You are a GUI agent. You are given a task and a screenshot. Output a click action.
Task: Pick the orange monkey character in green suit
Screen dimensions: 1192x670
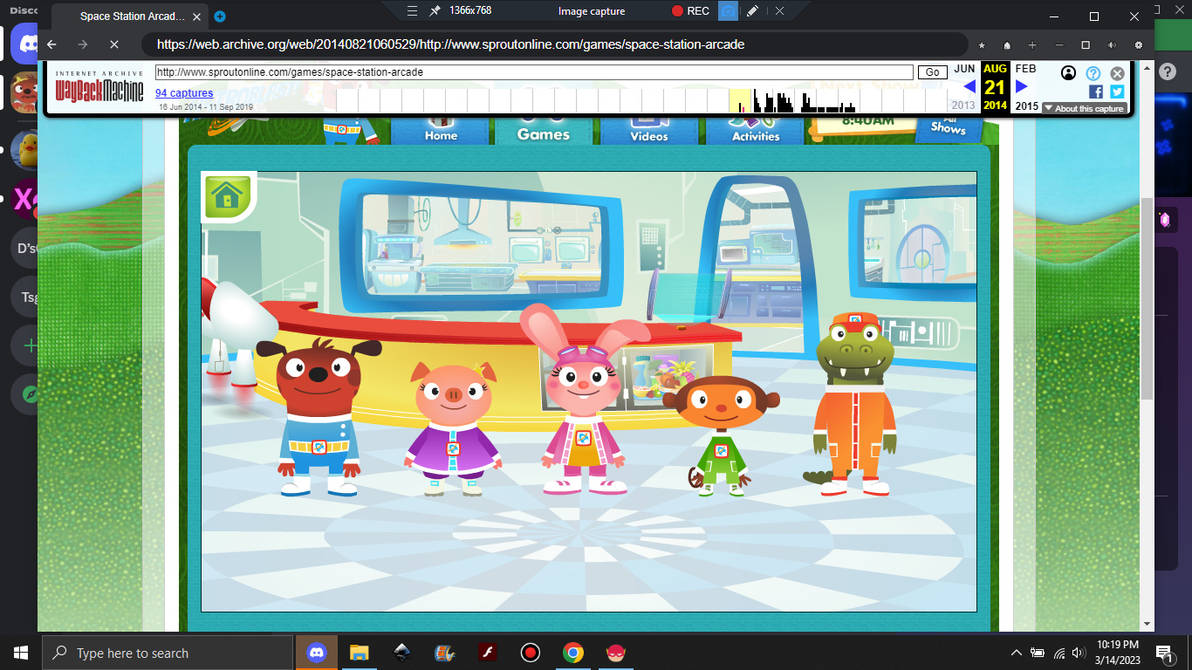(x=721, y=436)
